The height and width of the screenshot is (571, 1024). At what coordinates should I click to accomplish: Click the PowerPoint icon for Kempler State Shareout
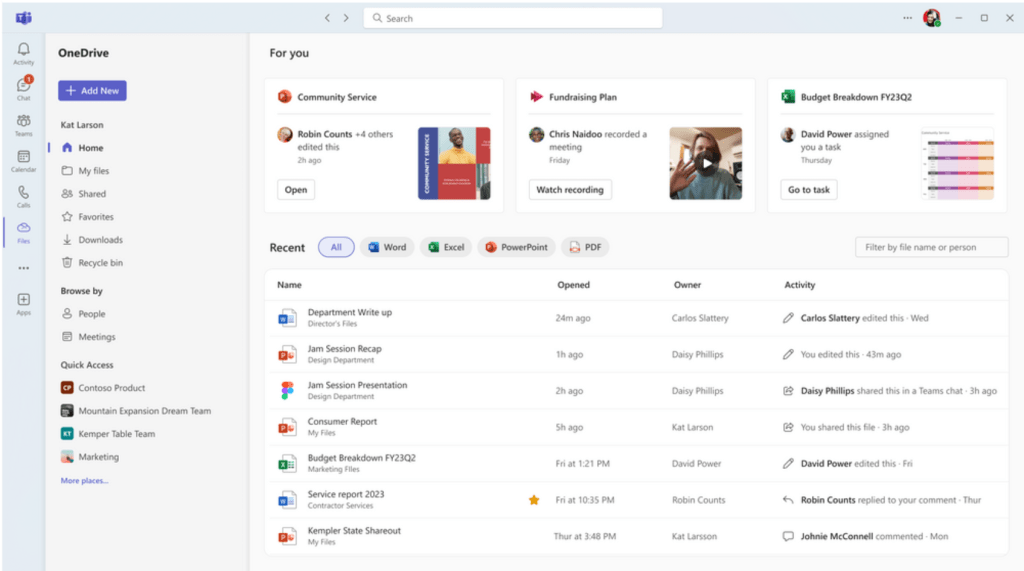point(287,536)
